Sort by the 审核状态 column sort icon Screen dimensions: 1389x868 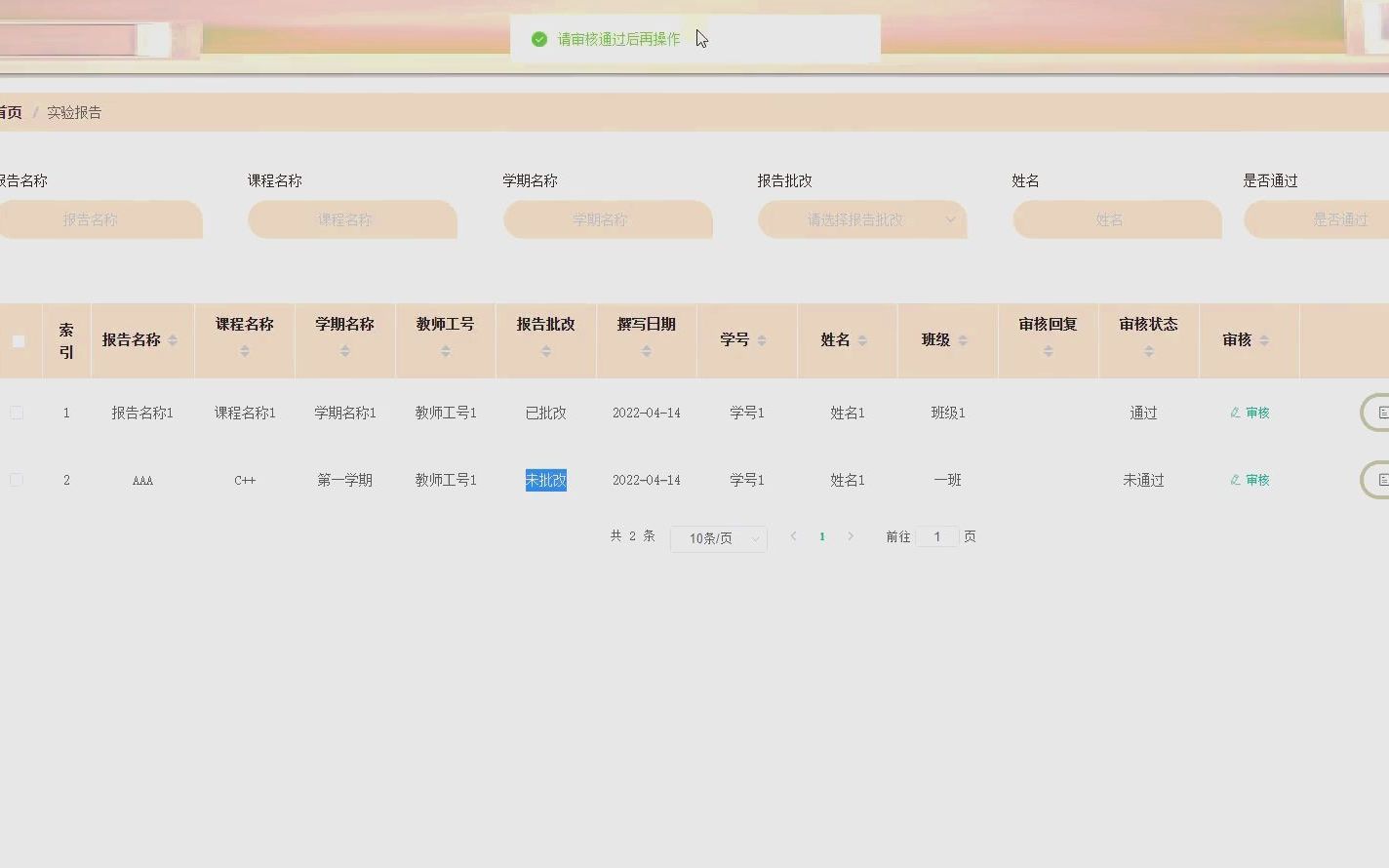tap(1149, 351)
